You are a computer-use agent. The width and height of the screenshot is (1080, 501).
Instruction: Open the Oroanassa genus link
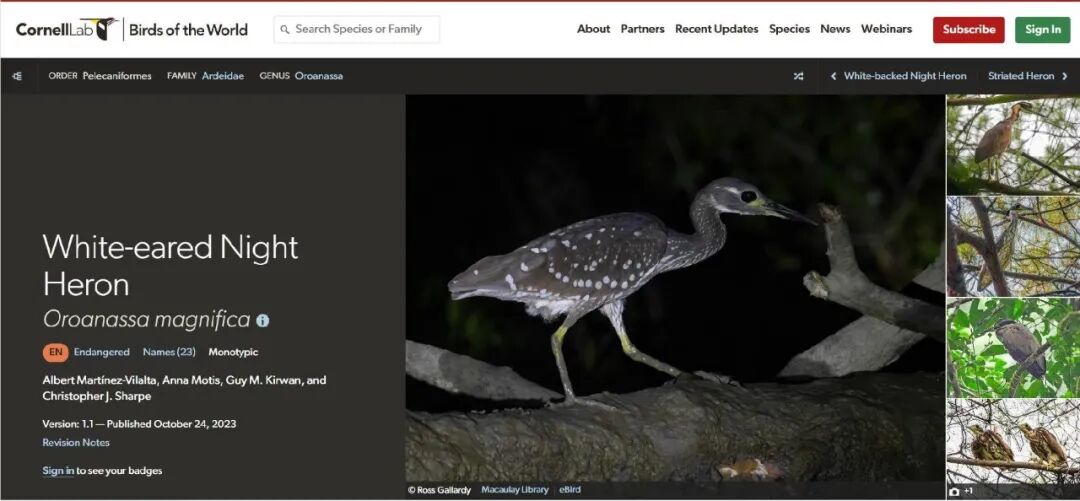tap(319, 76)
